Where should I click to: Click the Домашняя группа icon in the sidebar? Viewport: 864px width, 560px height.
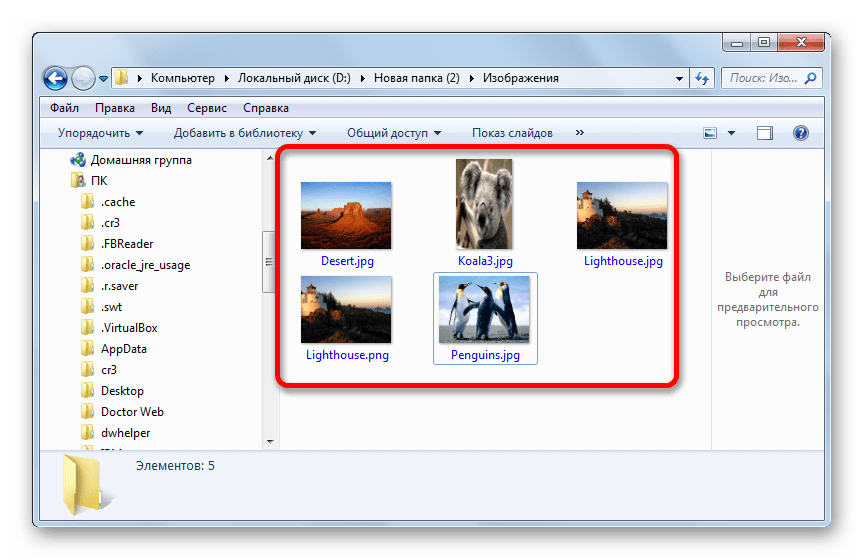point(77,160)
